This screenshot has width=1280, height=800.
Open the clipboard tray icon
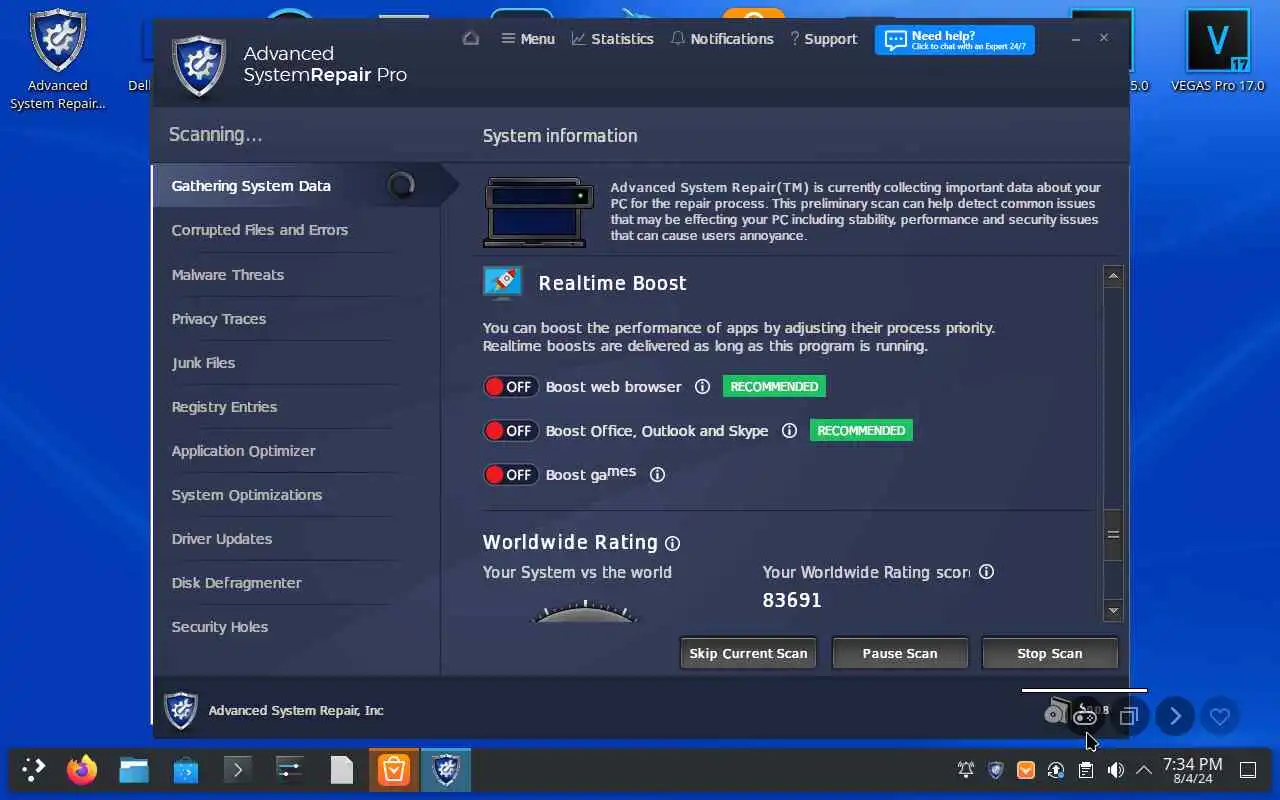pos(1085,770)
